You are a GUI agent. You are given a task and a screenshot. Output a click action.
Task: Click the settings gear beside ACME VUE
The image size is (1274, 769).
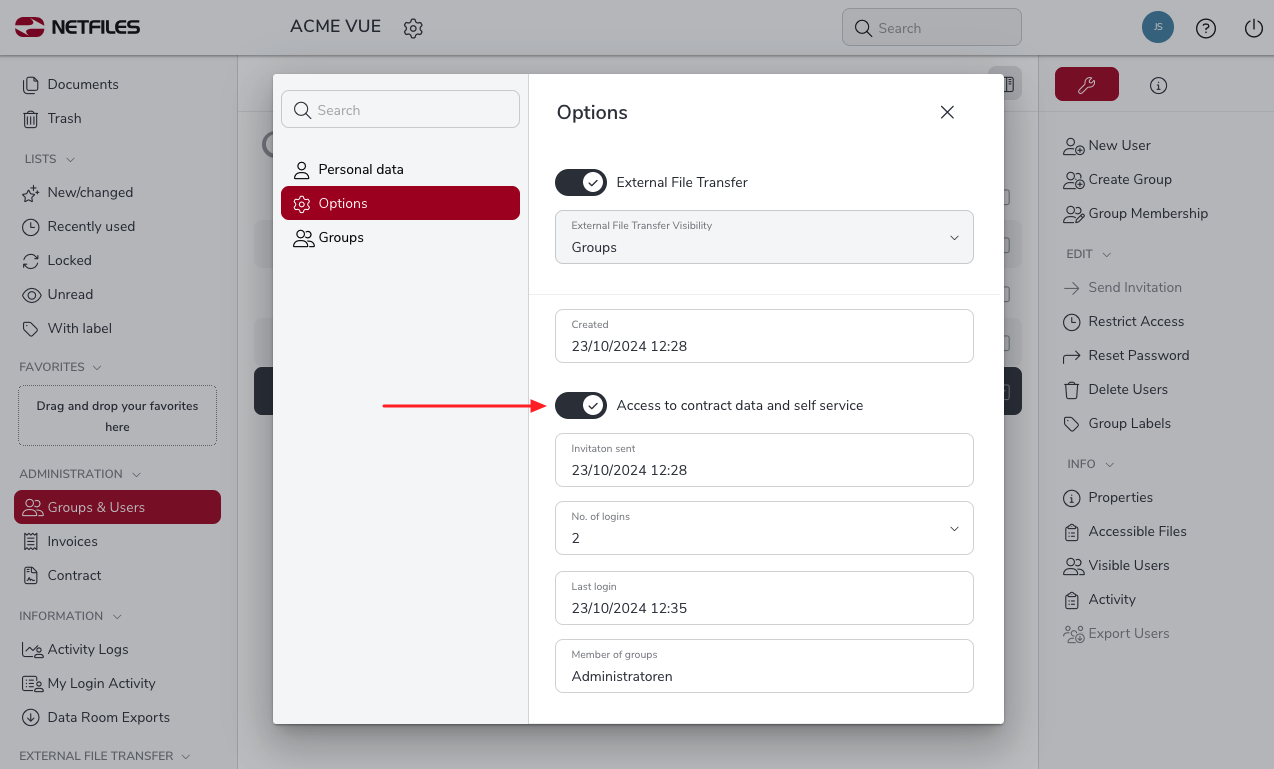pyautogui.click(x=413, y=28)
